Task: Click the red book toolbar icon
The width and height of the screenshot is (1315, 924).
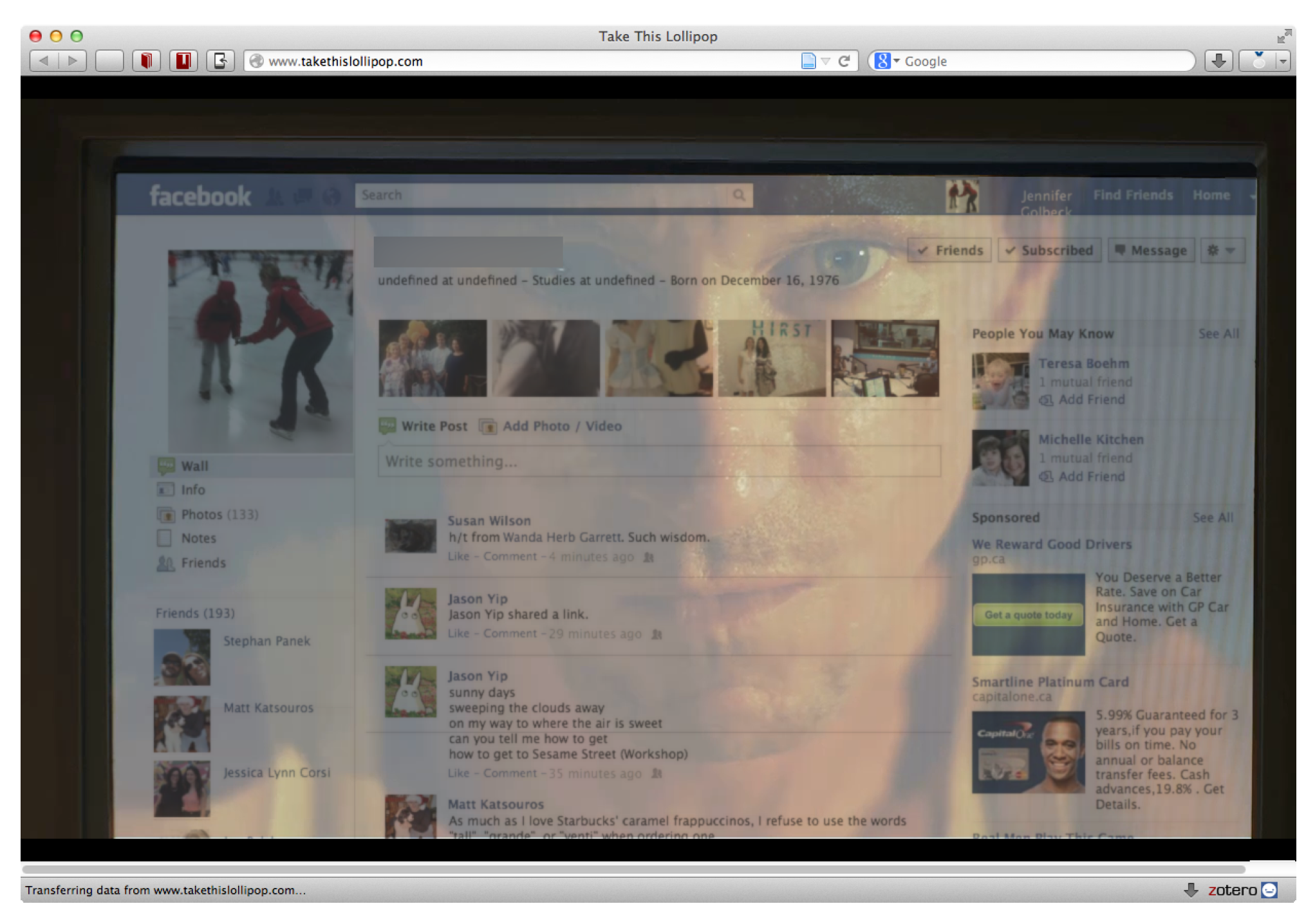Action: click(147, 61)
